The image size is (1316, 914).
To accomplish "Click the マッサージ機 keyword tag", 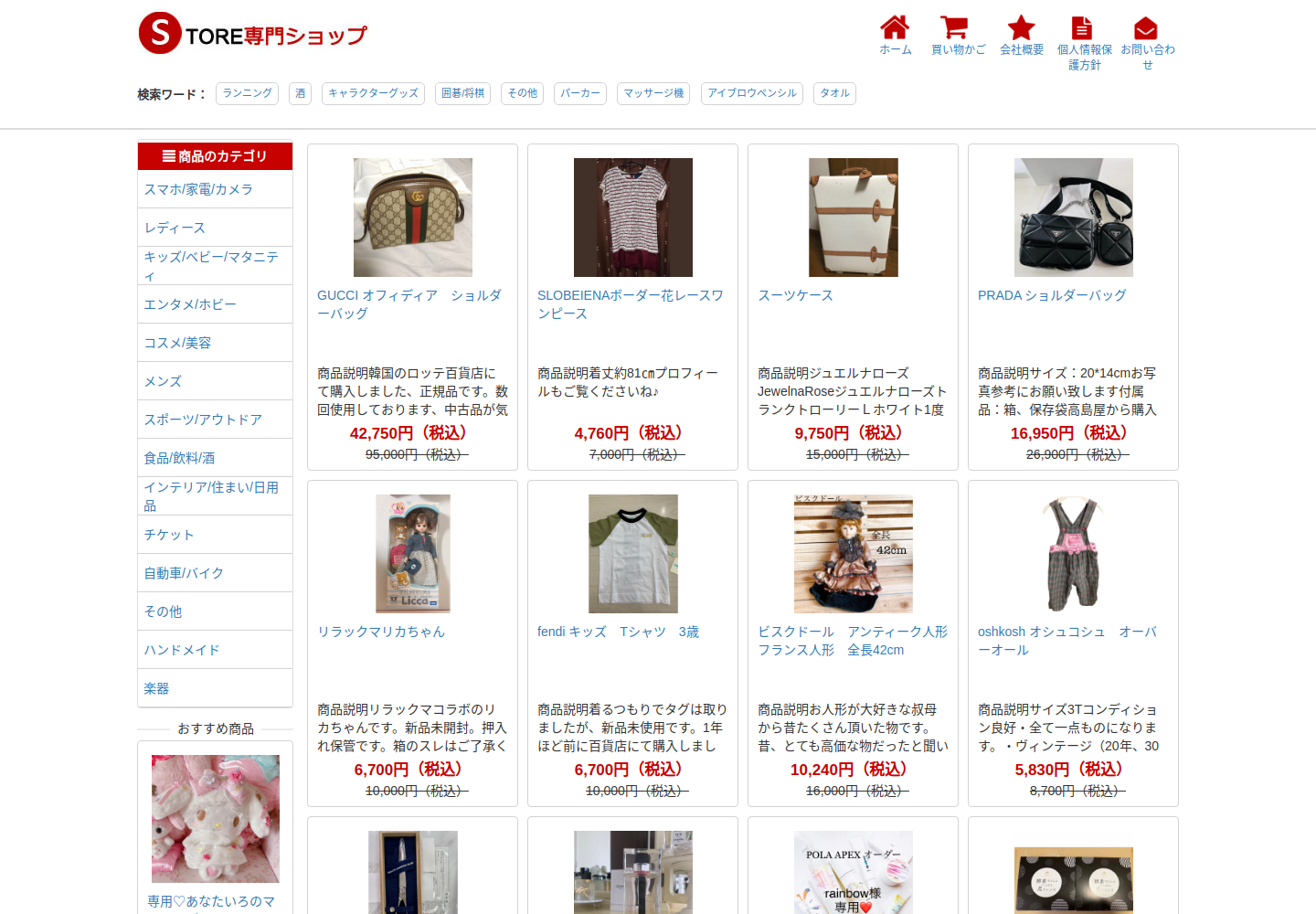I will [653, 93].
